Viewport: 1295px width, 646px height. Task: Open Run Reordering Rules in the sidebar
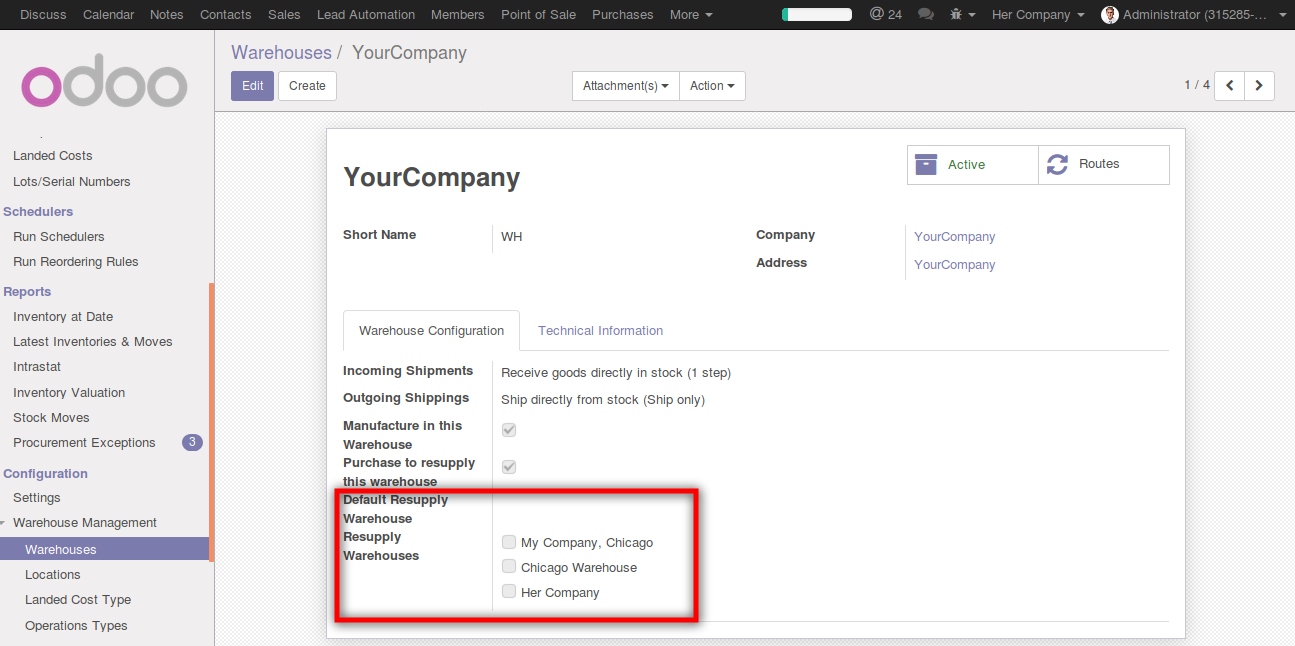pos(76,262)
